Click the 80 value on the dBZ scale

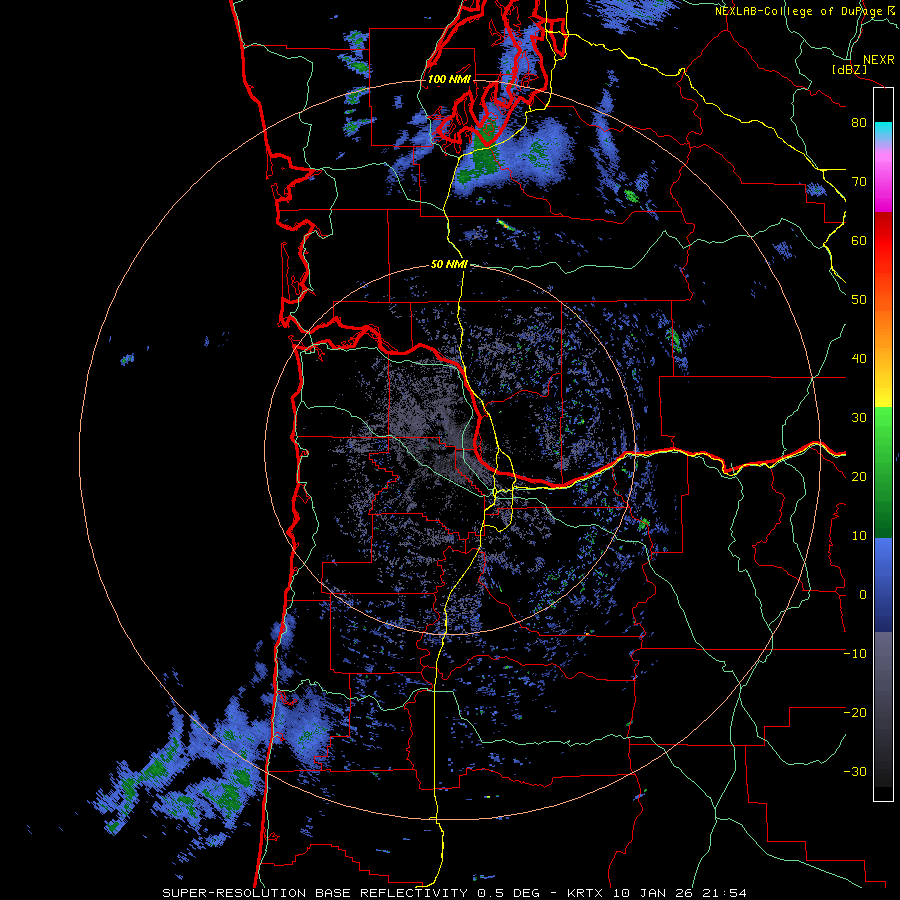point(859,123)
